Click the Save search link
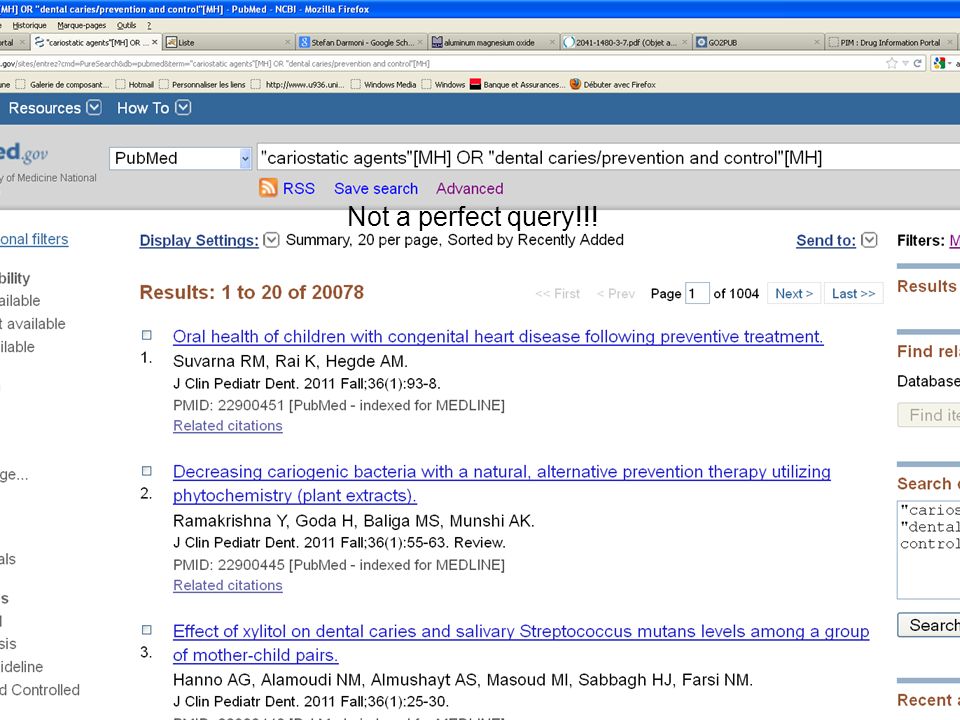This screenshot has width=960, height=720. [376, 189]
